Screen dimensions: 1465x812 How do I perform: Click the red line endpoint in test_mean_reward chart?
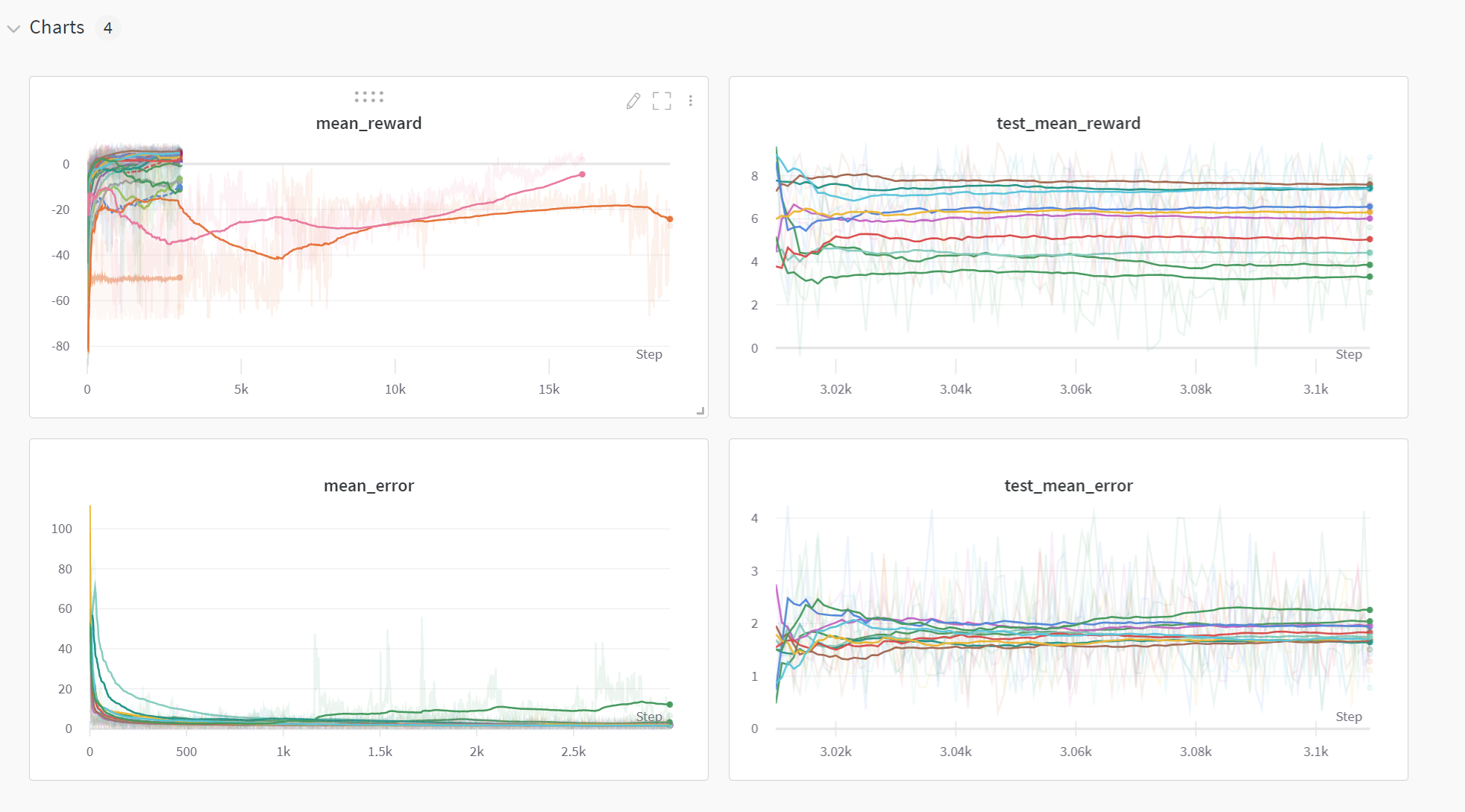pyautogui.click(x=1370, y=239)
